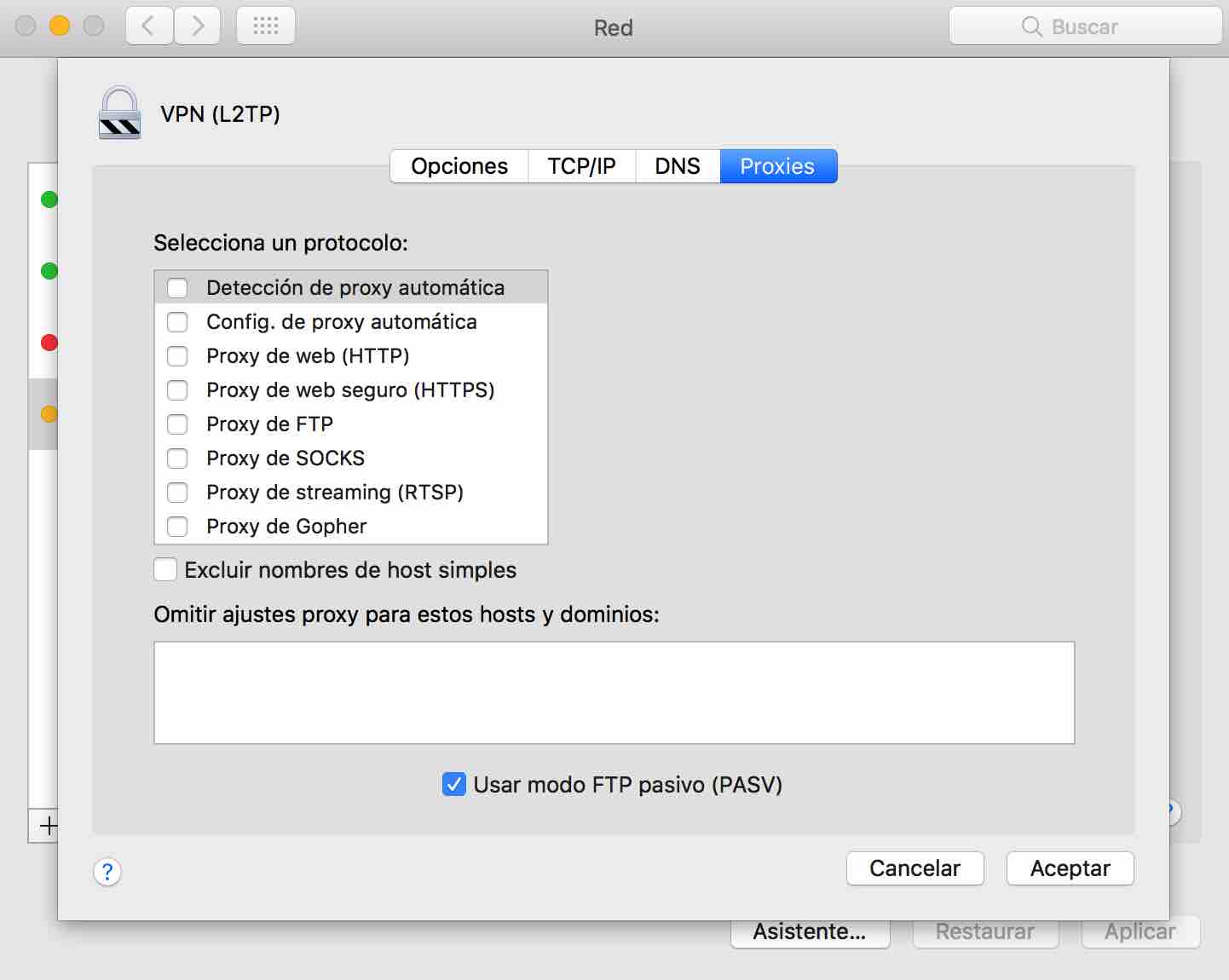Screen dimensions: 1229x980
Task: Click the bypass hosts and domains text area
Action: click(614, 693)
